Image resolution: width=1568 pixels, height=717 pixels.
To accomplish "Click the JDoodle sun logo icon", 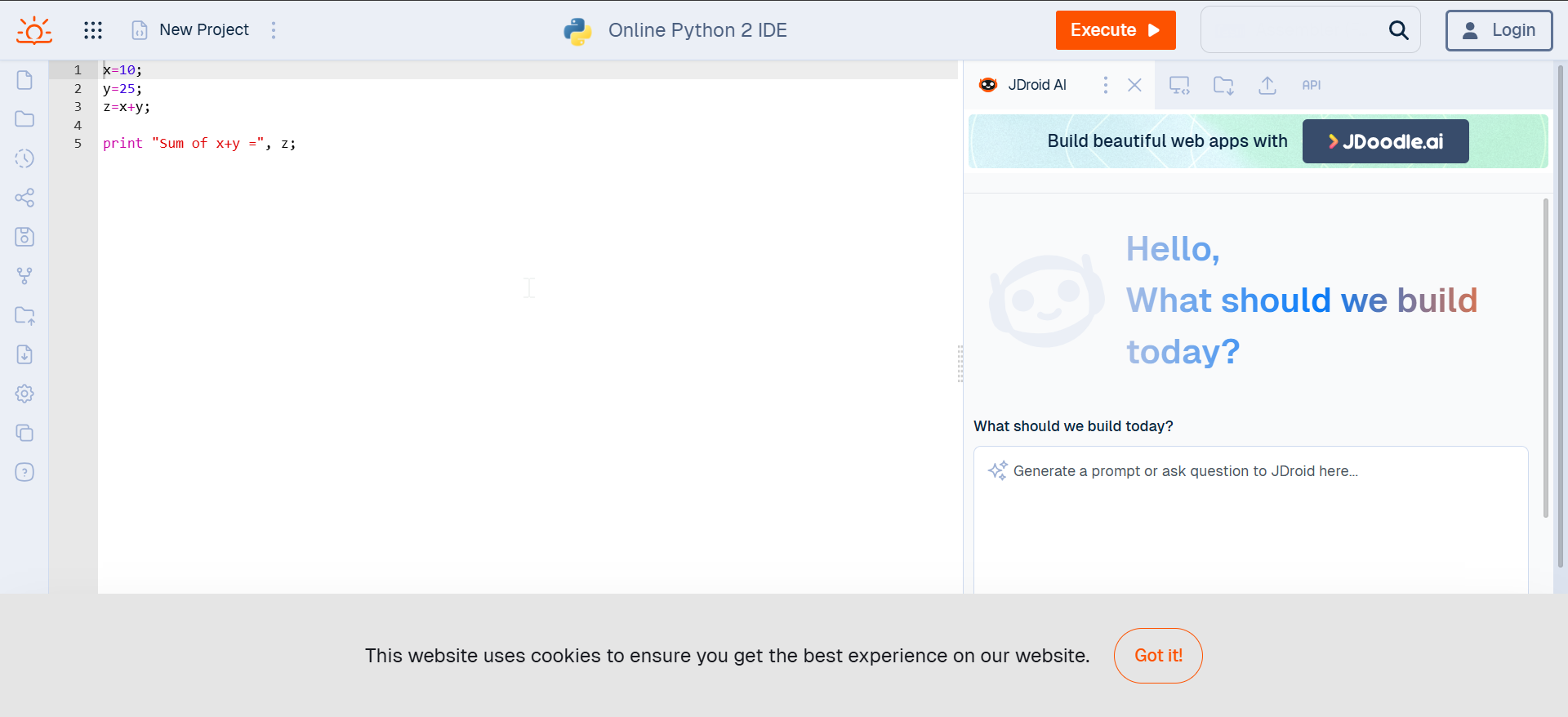I will coord(34,30).
